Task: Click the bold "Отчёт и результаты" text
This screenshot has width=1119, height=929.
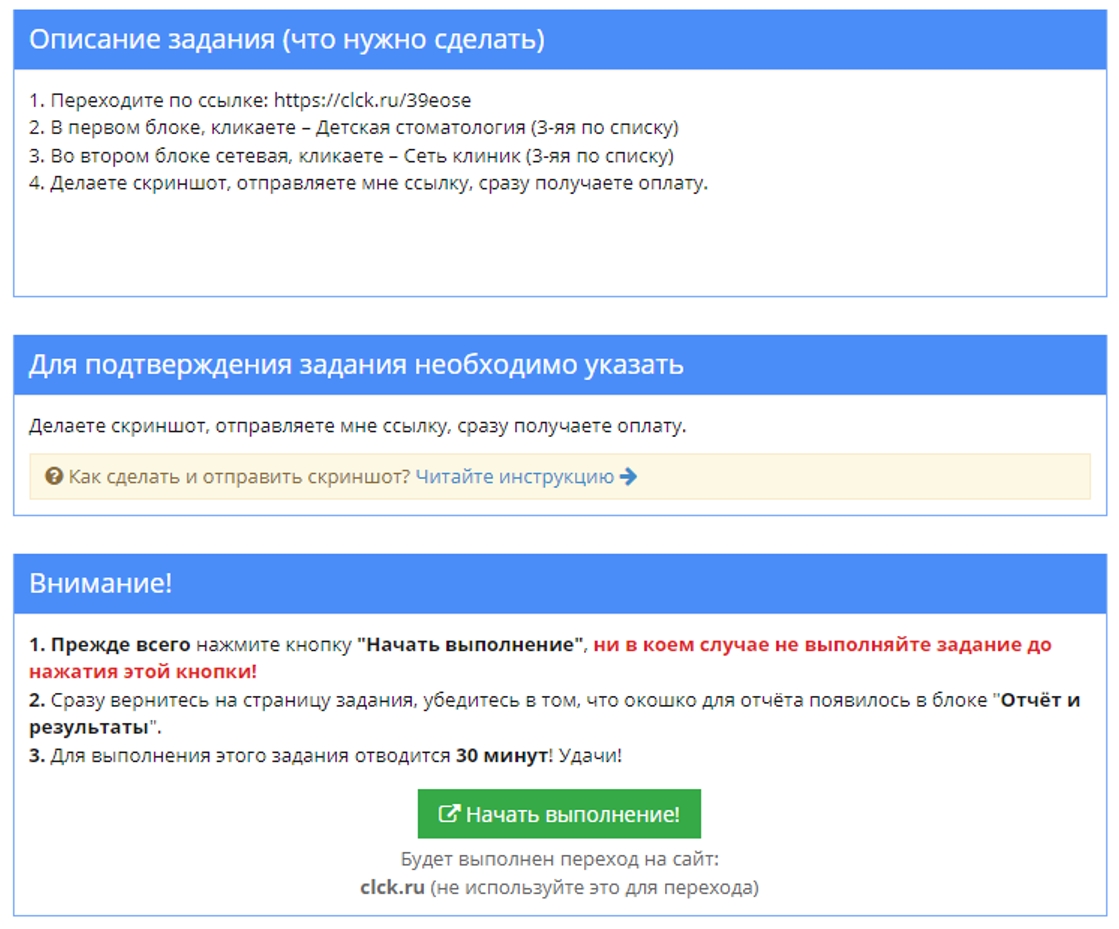Action: pyautogui.click(x=554, y=714)
